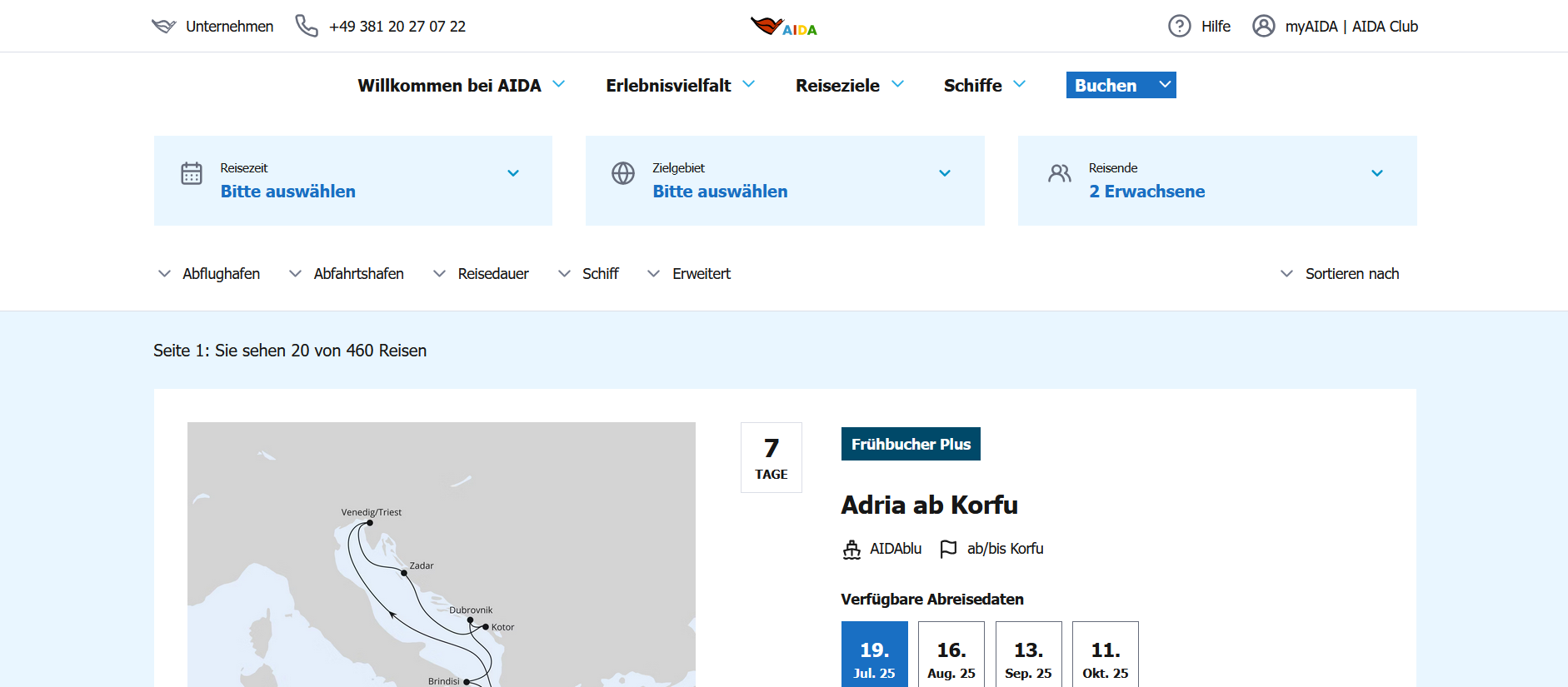Click the Reisezeit calendar icon
The width and height of the screenshot is (1568, 687).
pos(192,173)
